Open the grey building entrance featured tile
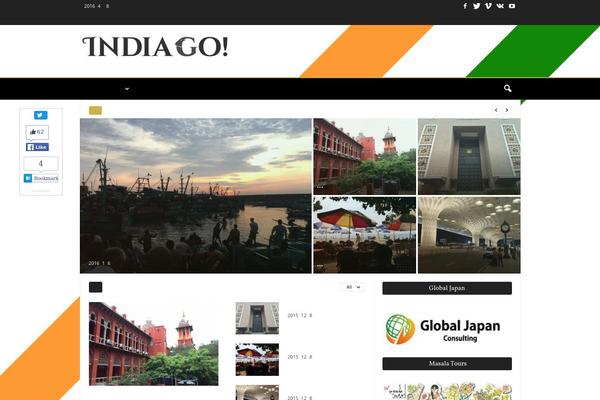The height and width of the screenshot is (400, 600). 469,156
